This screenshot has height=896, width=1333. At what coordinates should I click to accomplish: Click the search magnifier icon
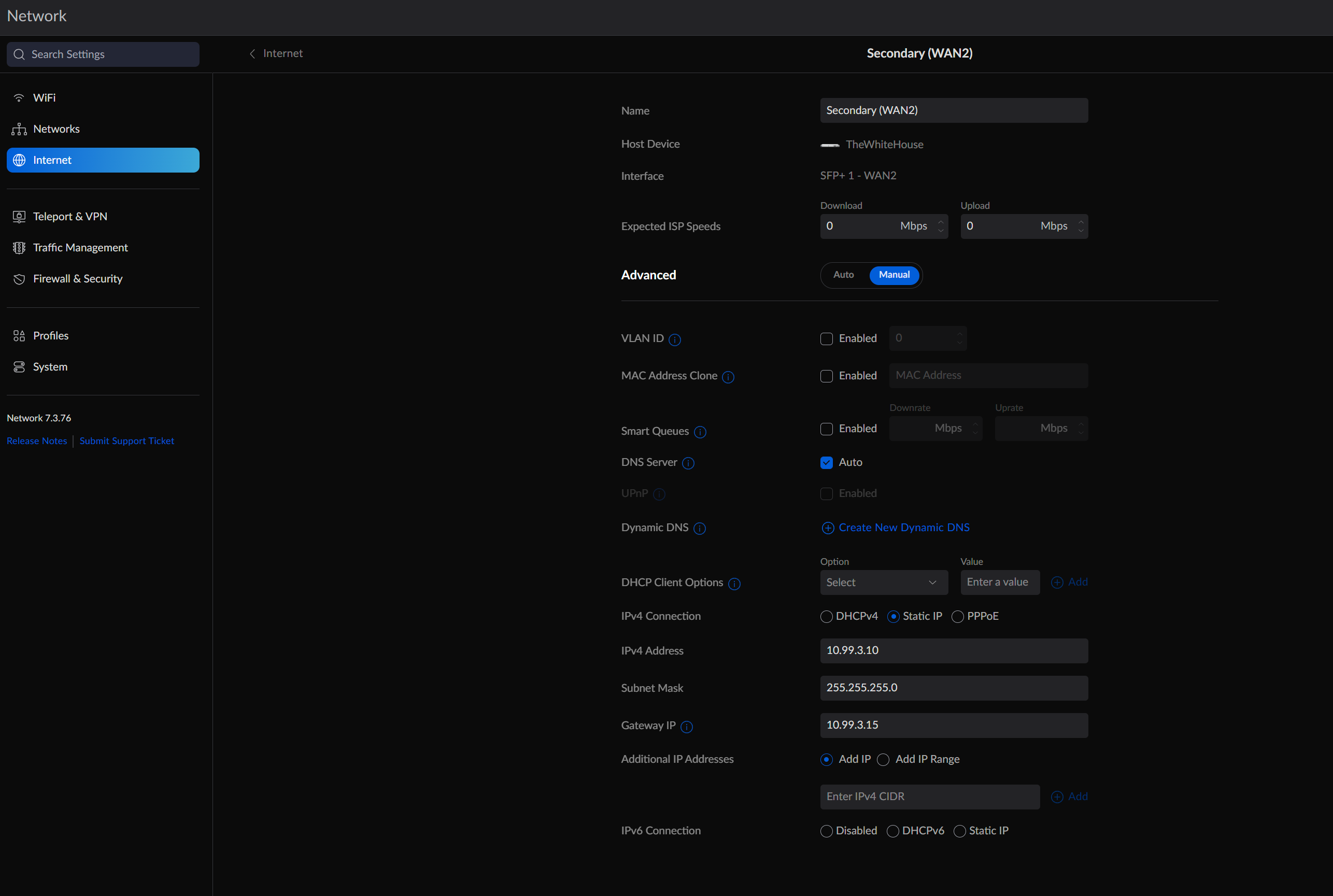coord(19,54)
